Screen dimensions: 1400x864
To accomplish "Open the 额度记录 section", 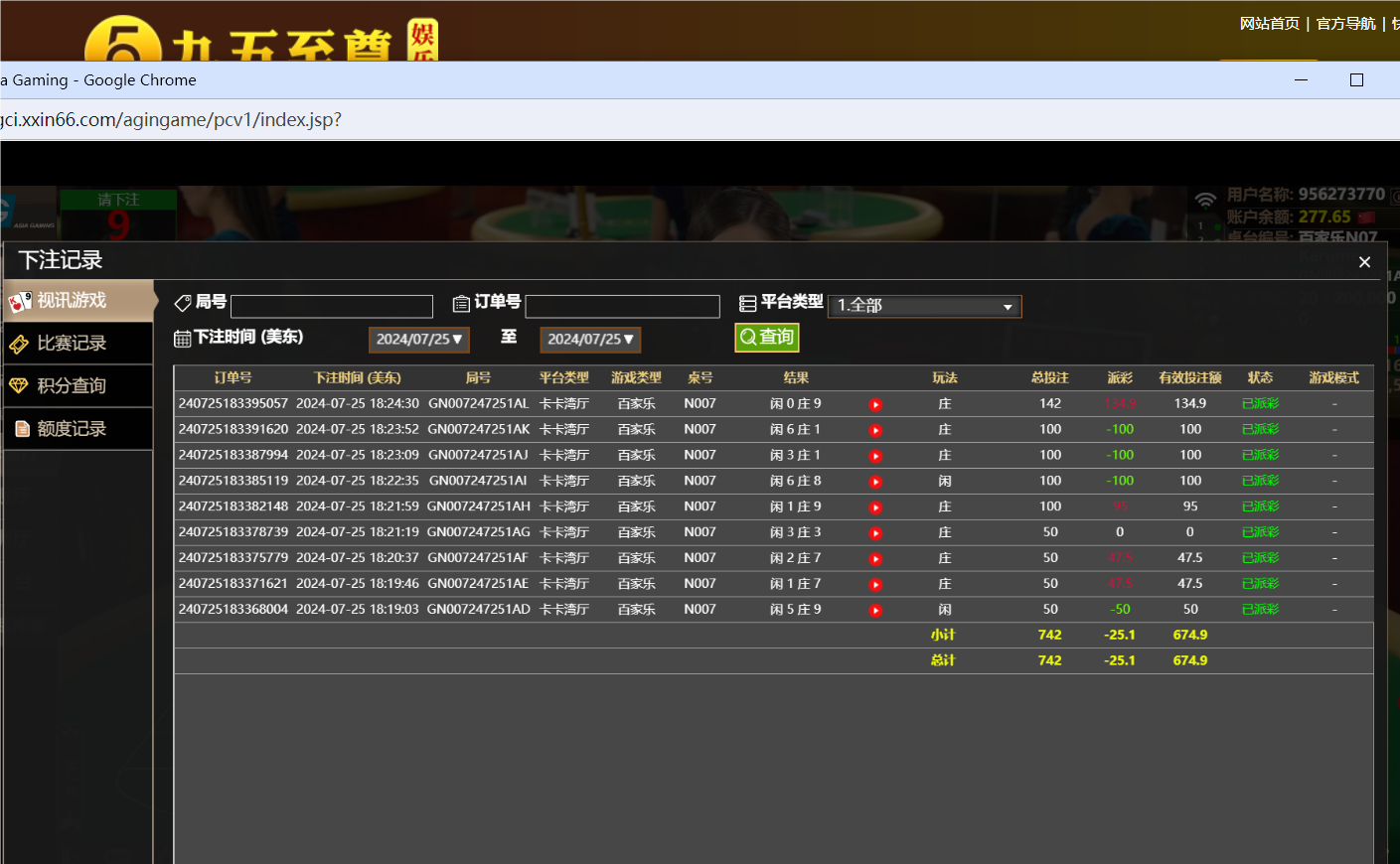I will [x=70, y=428].
